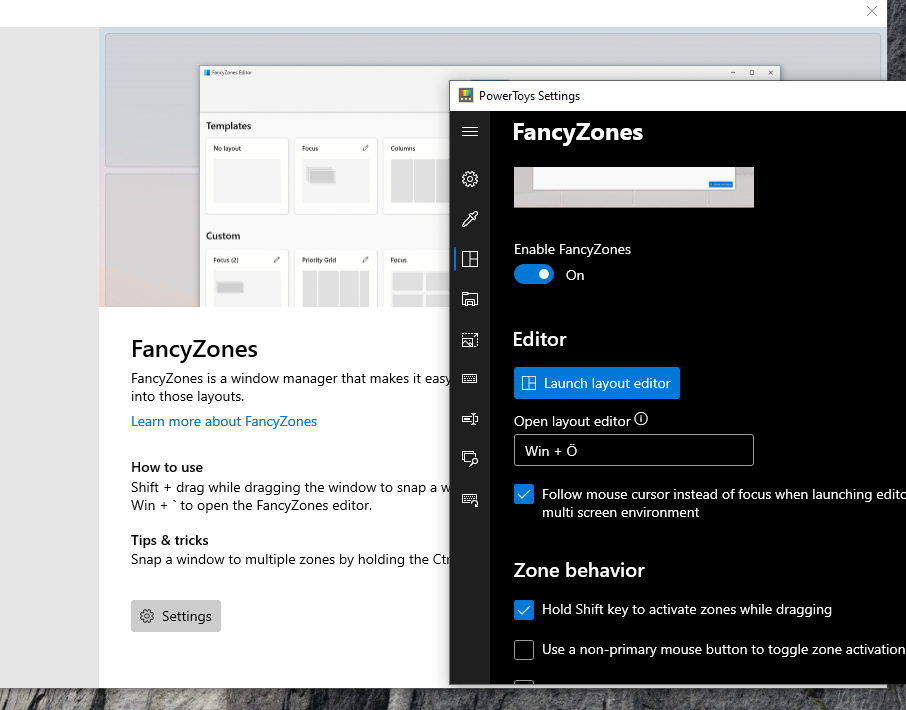906x710 pixels.
Task: Click the Settings button on FancyZones page
Action: [x=175, y=616]
